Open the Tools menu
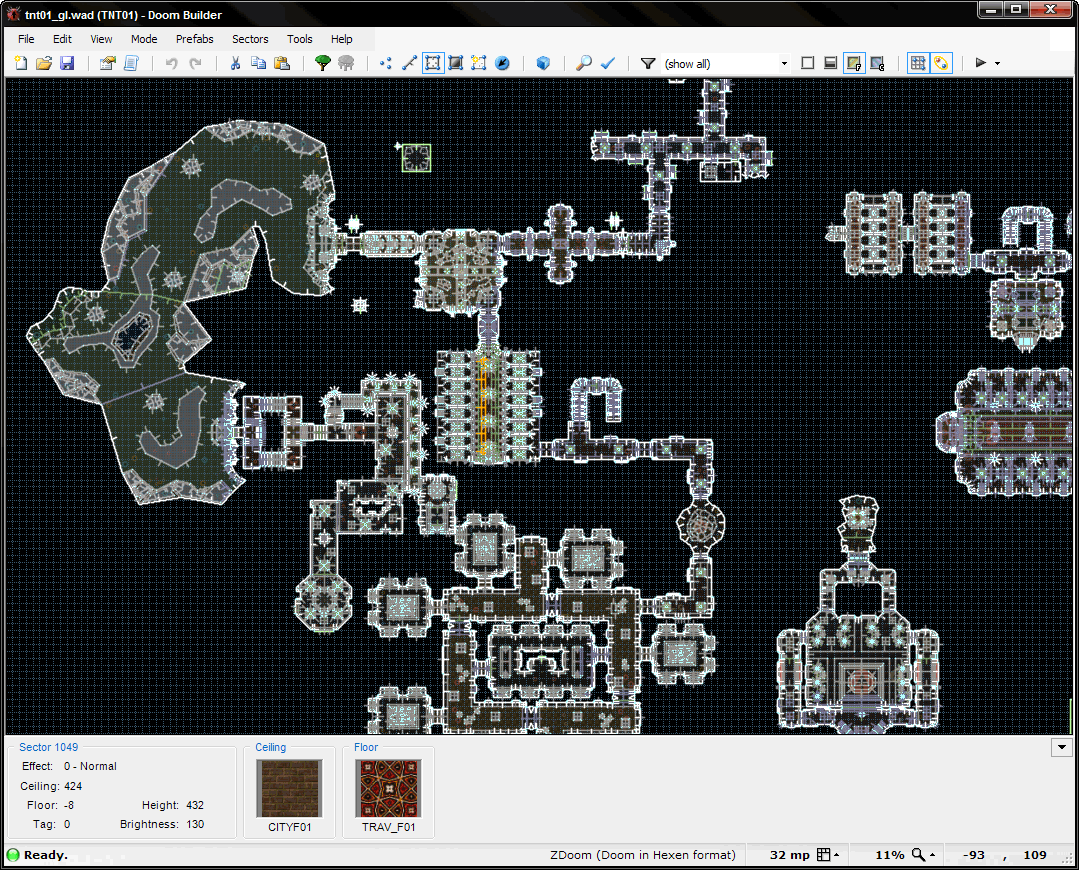The height and width of the screenshot is (870, 1079). pyautogui.click(x=299, y=39)
